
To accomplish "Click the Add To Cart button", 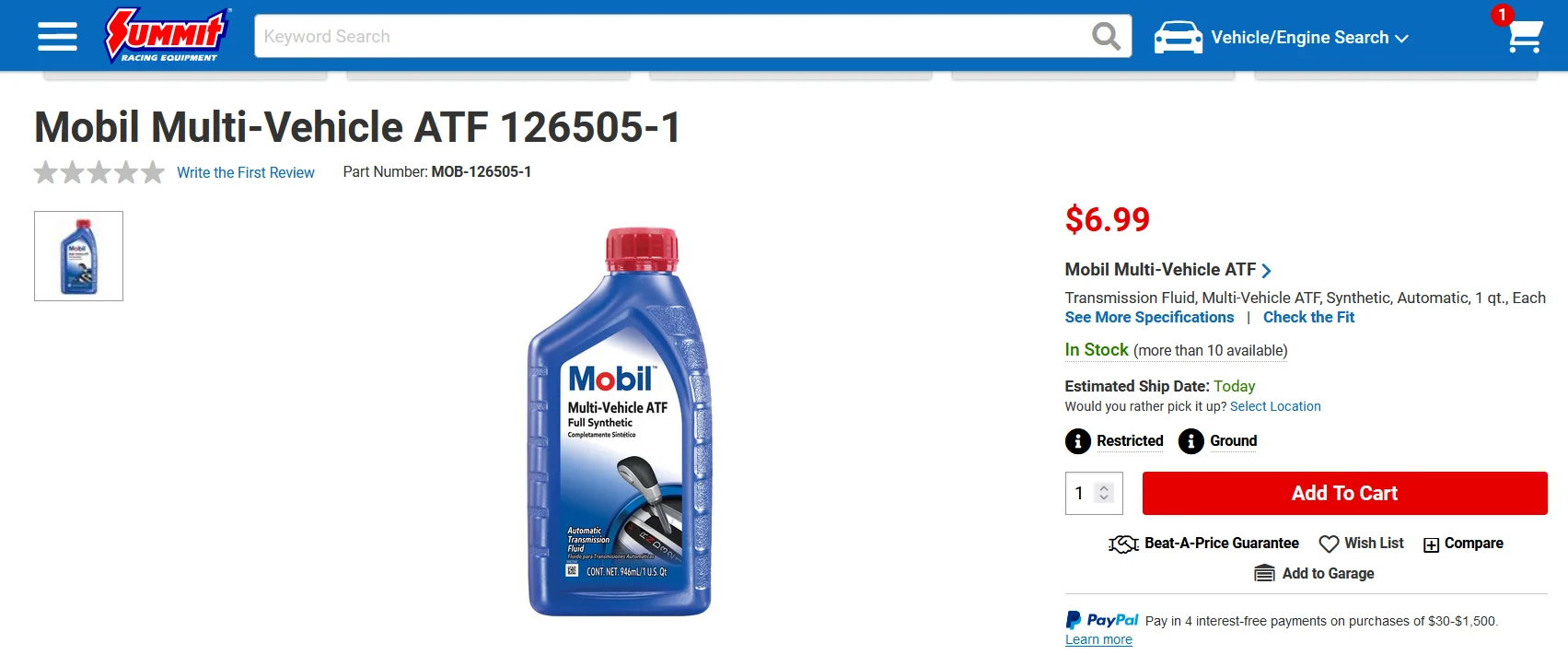I will click(x=1344, y=493).
